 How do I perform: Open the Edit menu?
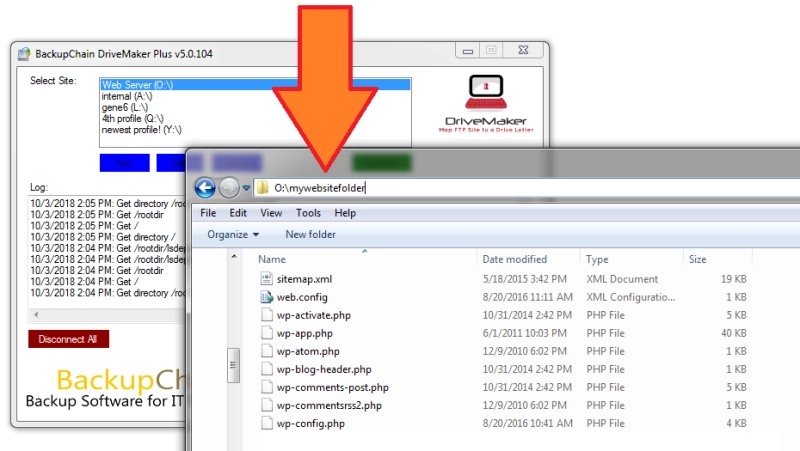click(238, 213)
